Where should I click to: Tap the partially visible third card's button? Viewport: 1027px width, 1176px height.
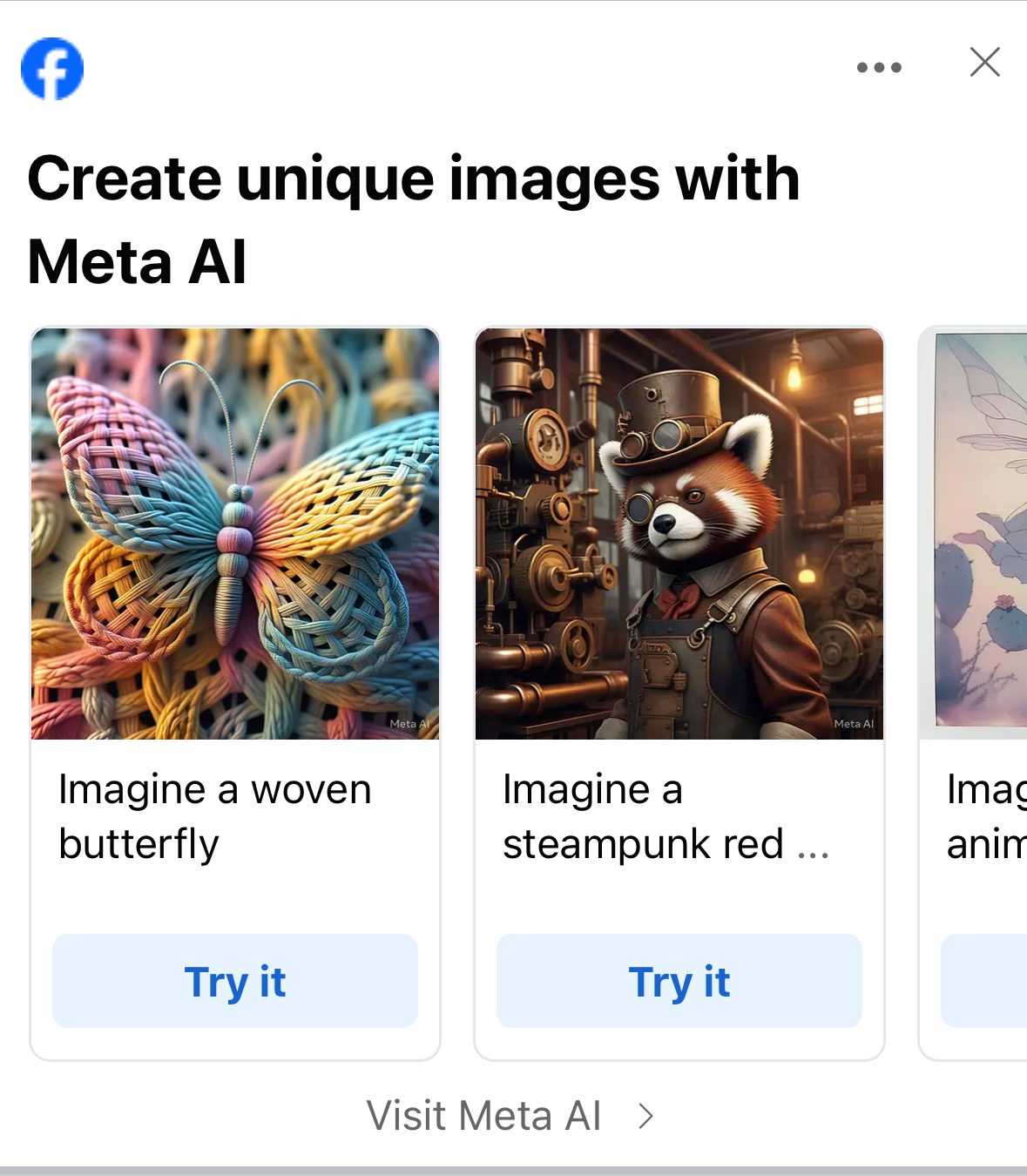(984, 981)
